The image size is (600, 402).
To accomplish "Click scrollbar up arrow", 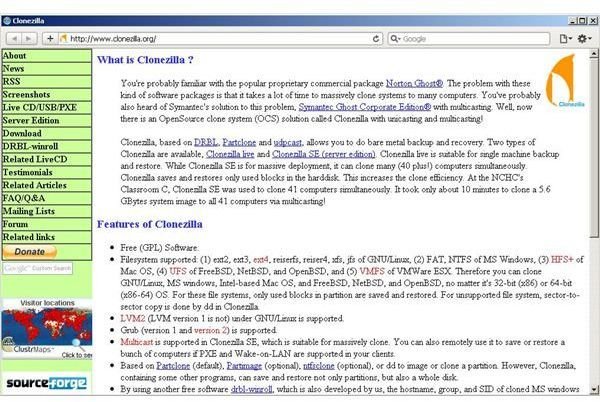I will pyautogui.click(x=594, y=54).
